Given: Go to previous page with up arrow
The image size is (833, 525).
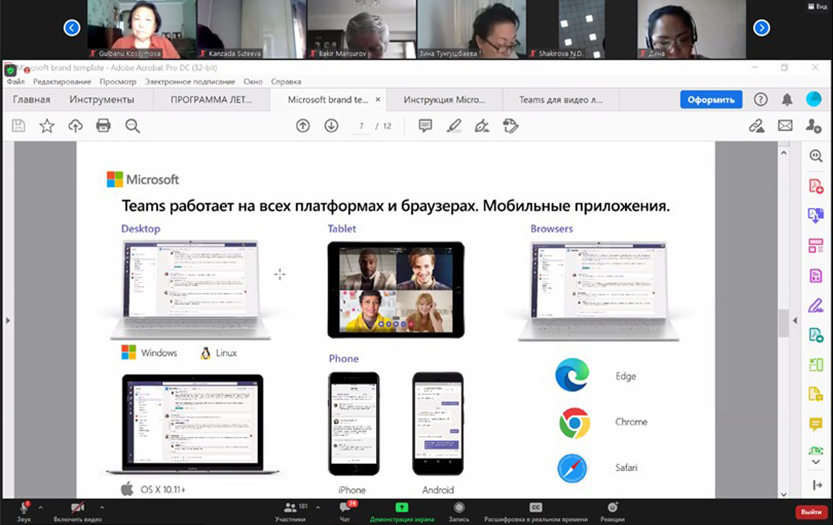Looking at the screenshot, I should click(303, 126).
